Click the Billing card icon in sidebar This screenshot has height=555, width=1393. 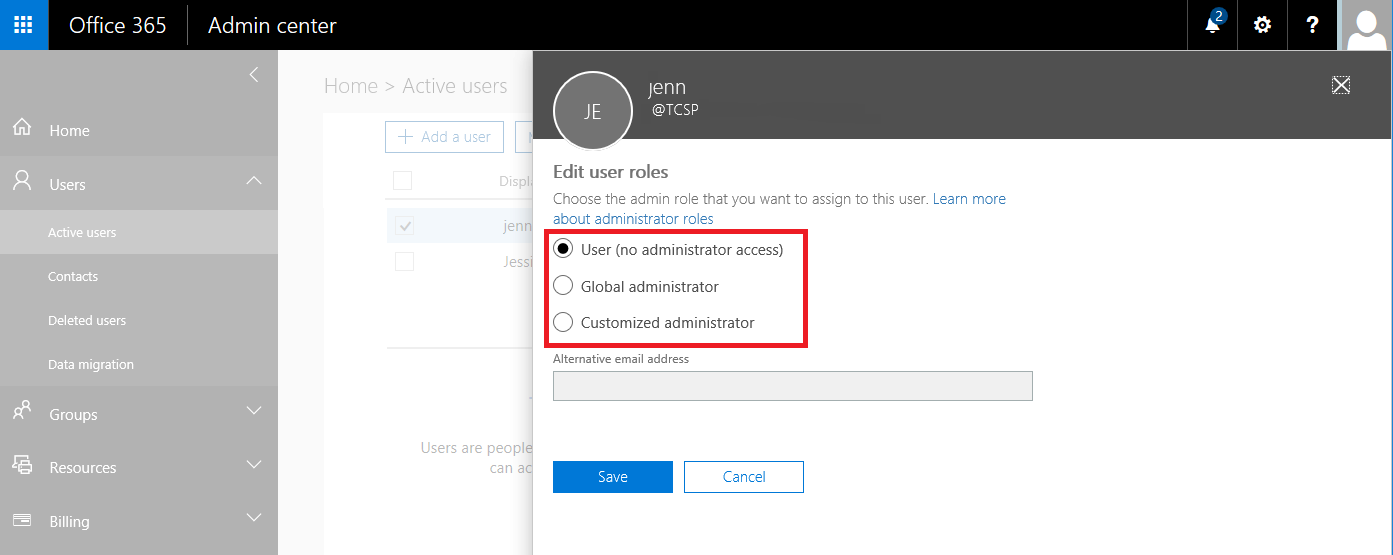click(x=22, y=520)
